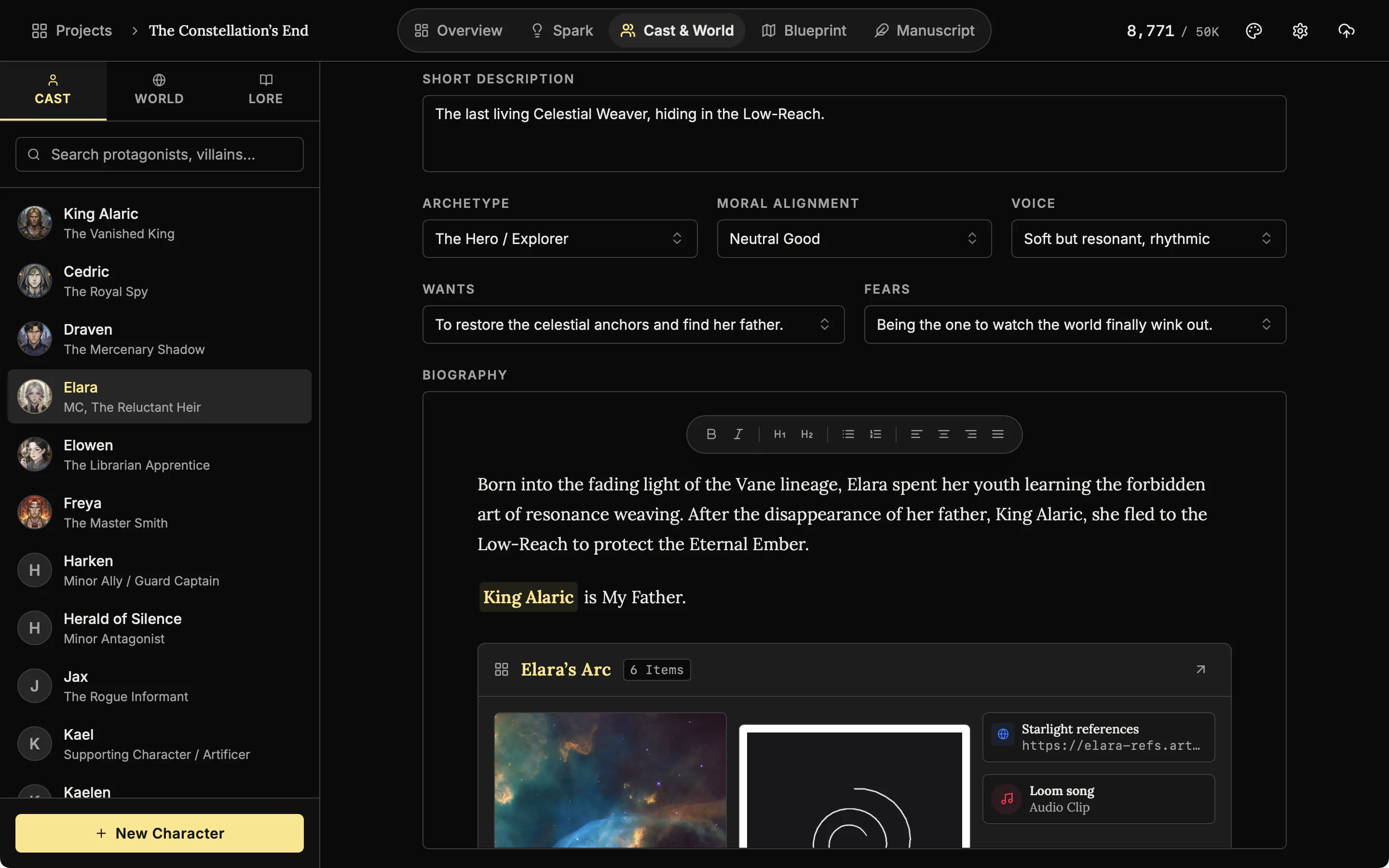The image size is (1389, 868).
Task: Click the King Alaric mention link
Action: tap(528, 597)
